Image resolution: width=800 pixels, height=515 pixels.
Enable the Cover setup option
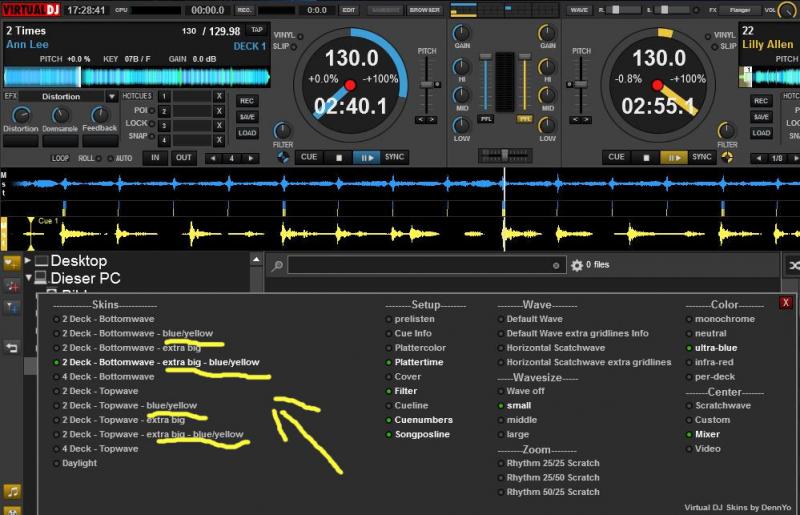click(404, 377)
